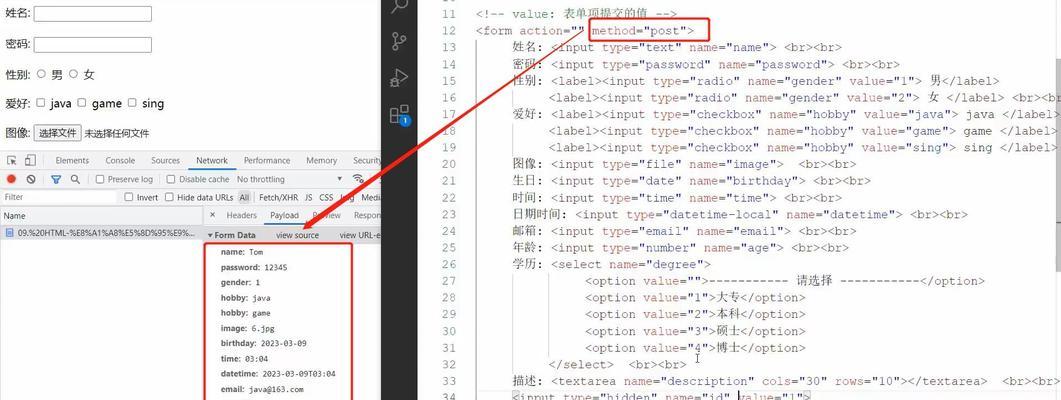1061x400 pixels.
Task: Click the option 本科 code line
Action: click(x=696, y=314)
